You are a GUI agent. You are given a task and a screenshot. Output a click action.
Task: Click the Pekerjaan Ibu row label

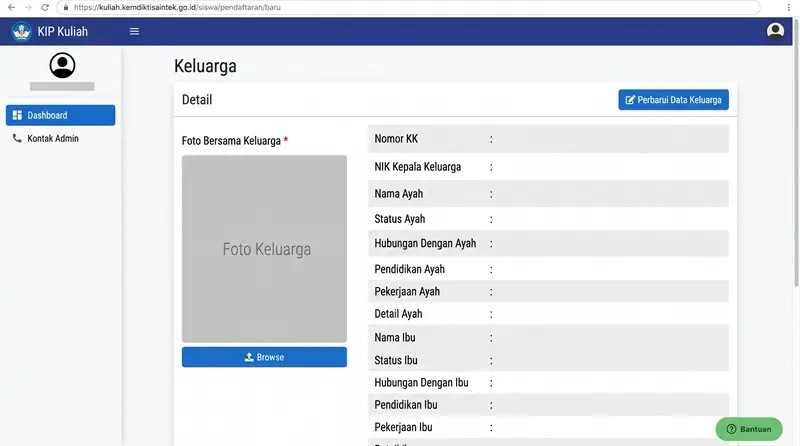403,427
